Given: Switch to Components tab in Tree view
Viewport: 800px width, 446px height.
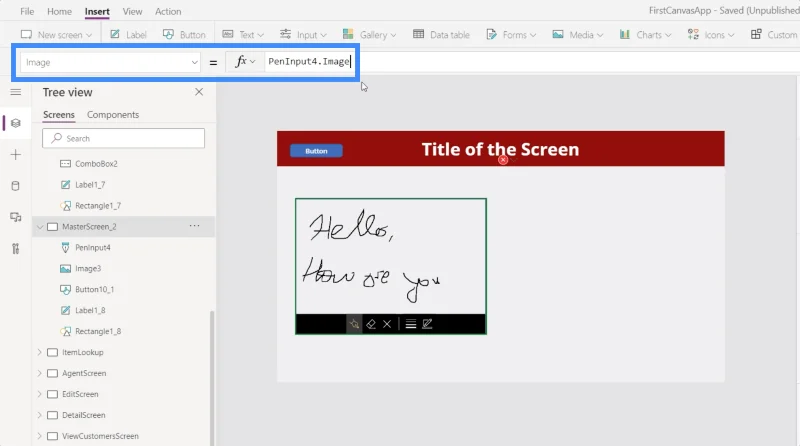Looking at the screenshot, I should (x=113, y=115).
